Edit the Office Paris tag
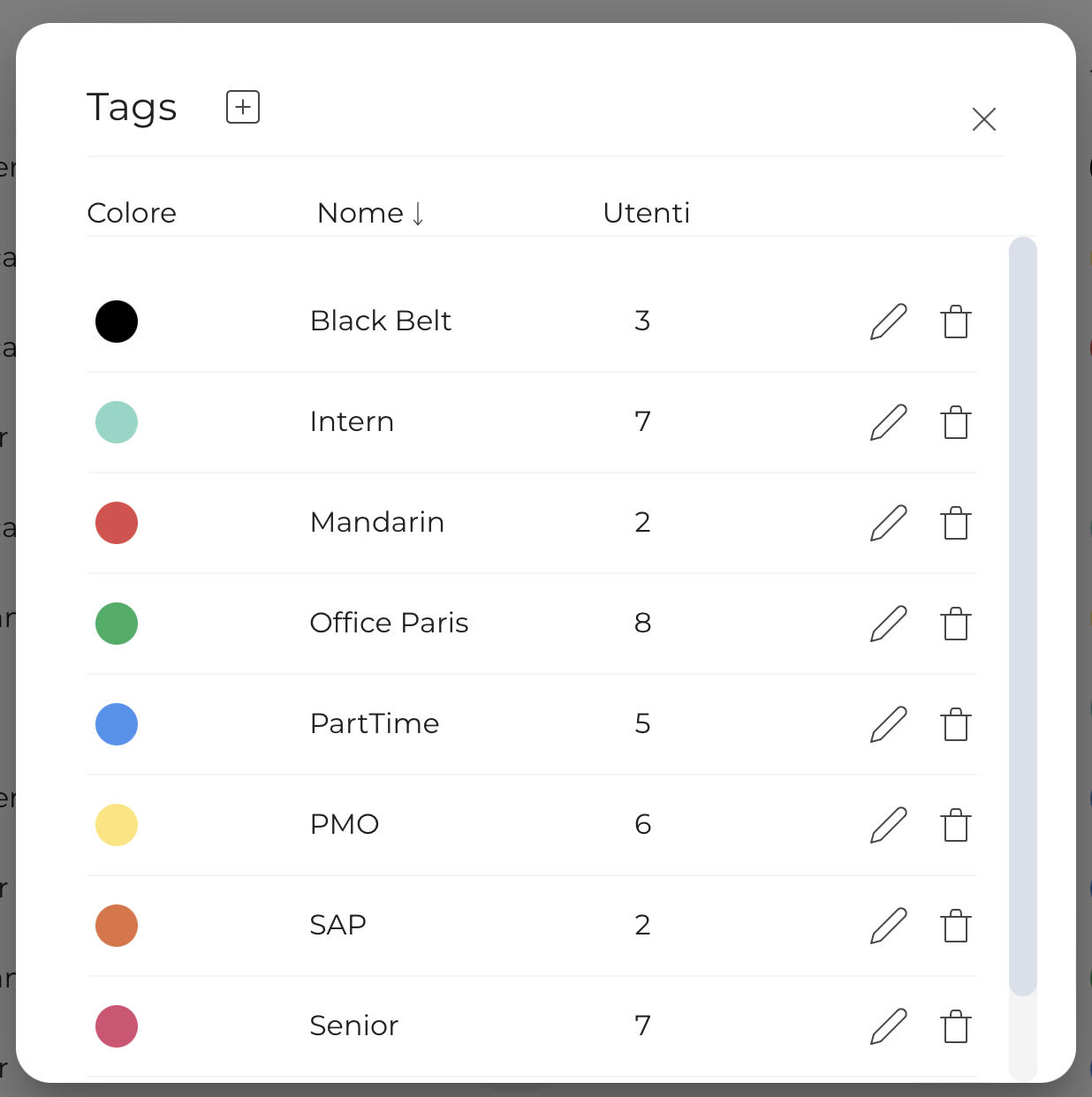The image size is (1092, 1097). (x=889, y=624)
